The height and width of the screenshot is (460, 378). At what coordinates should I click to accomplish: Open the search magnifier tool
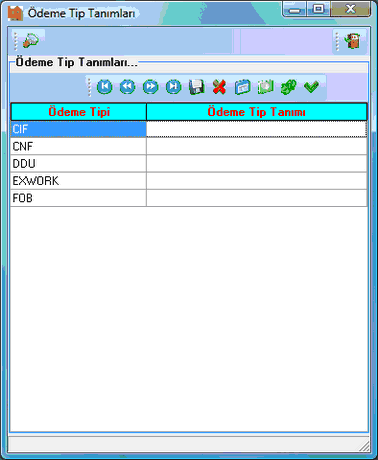tap(30, 41)
